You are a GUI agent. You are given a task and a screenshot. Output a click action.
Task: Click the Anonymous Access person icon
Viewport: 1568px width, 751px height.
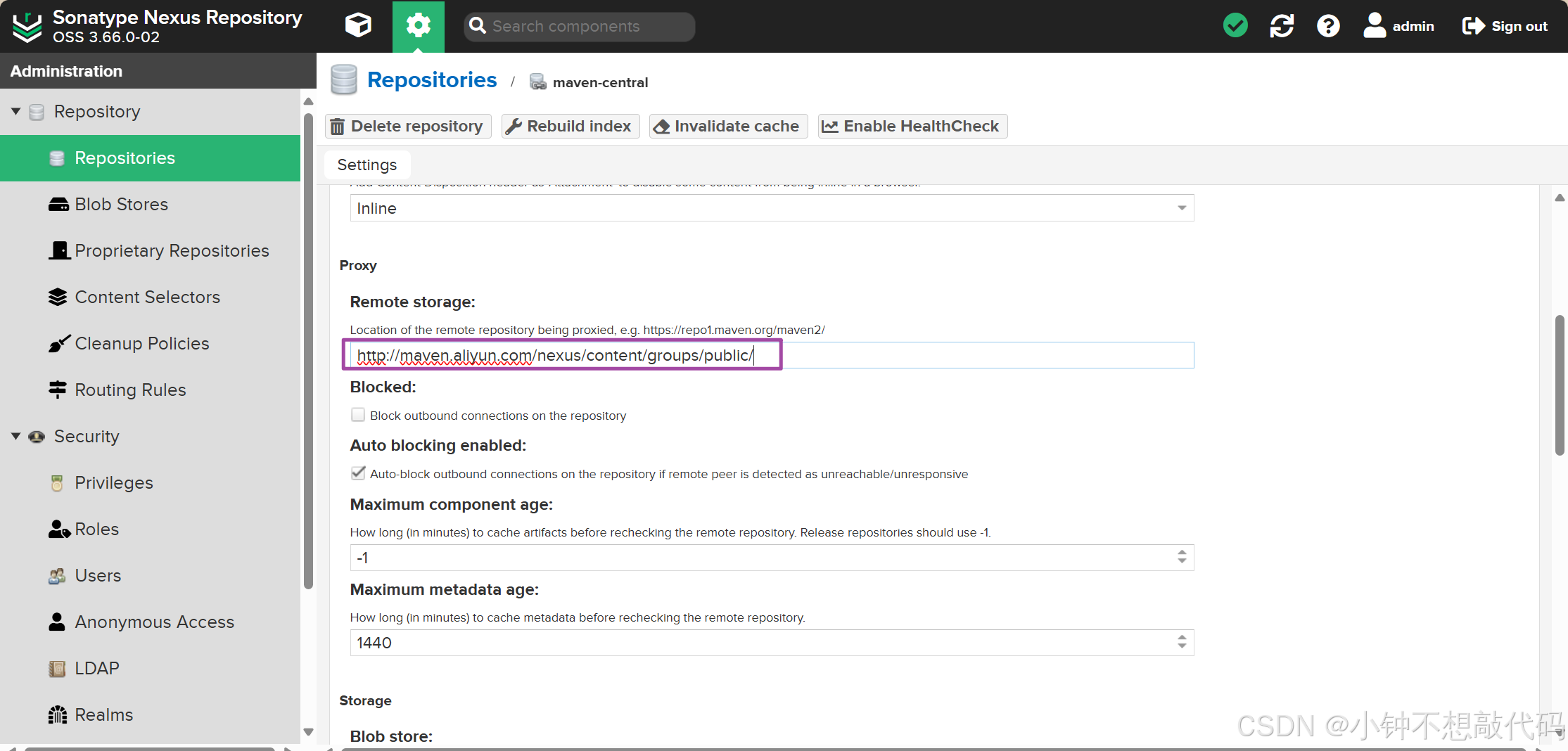pos(57,622)
